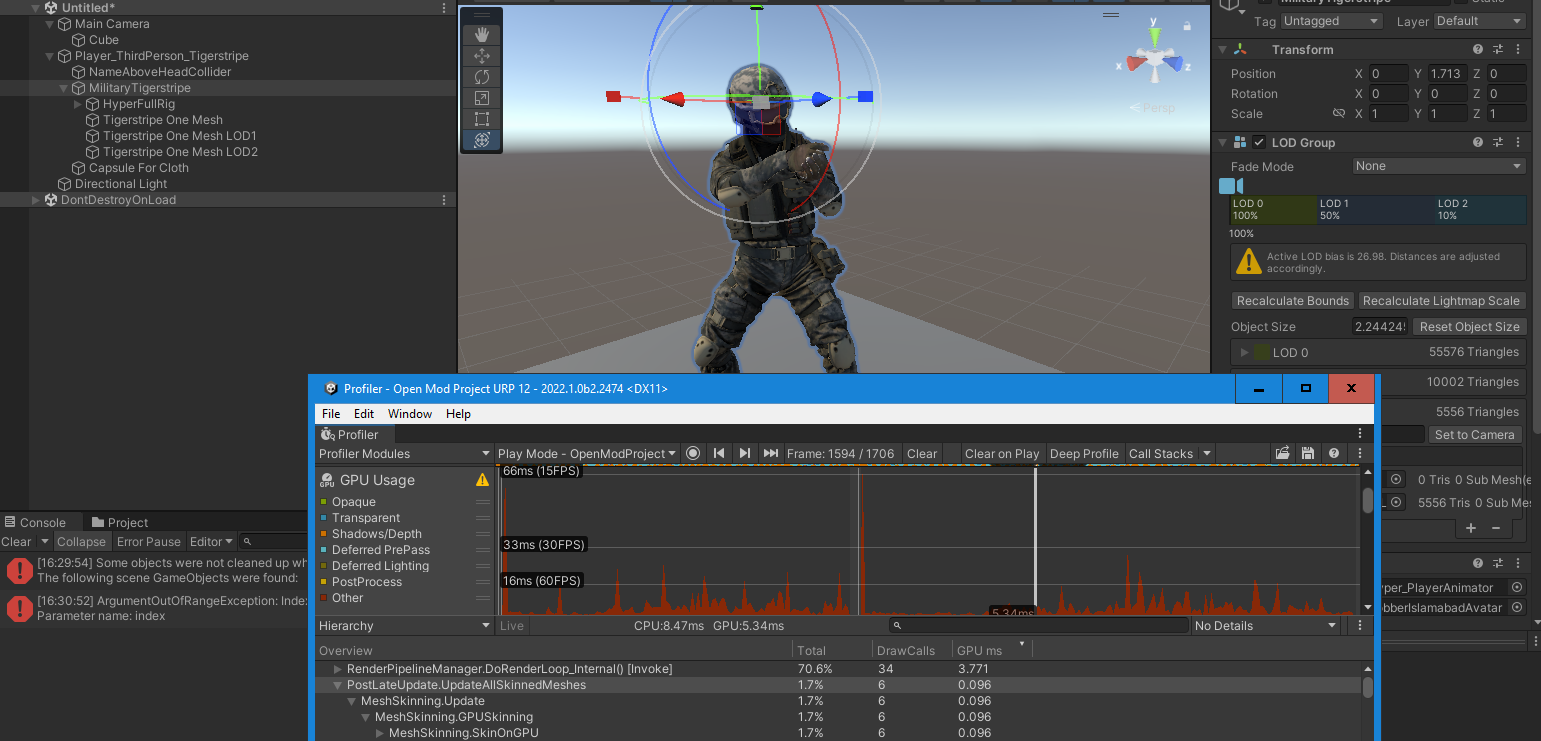Switch to the Rotate tool
This screenshot has height=741, width=1541.
click(481, 77)
